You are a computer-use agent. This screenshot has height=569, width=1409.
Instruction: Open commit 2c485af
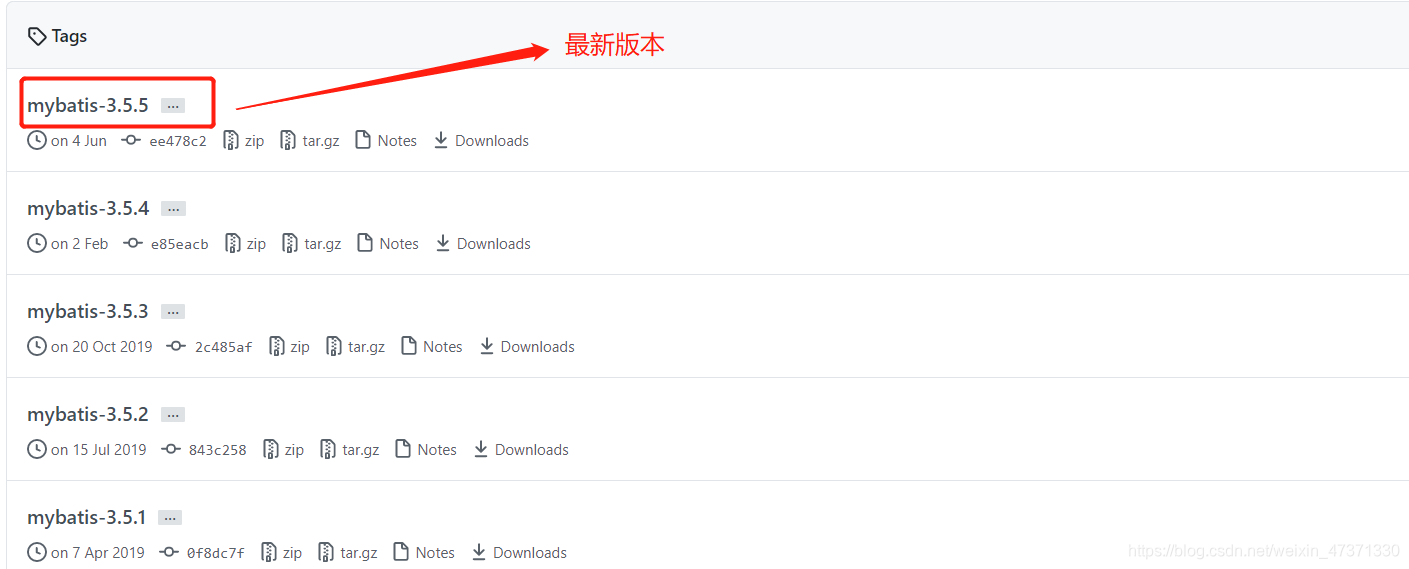pos(224,347)
